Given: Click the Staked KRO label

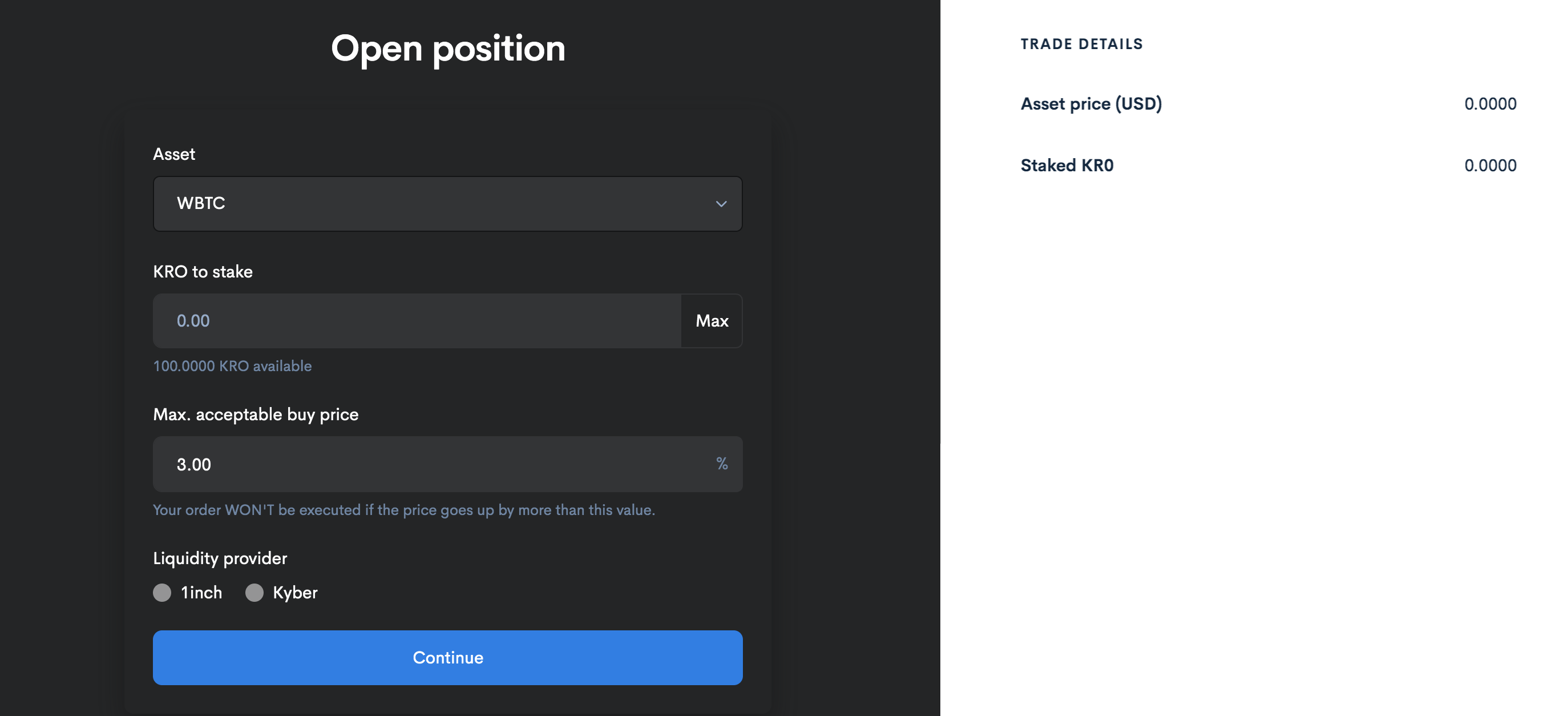Looking at the screenshot, I should (1066, 166).
